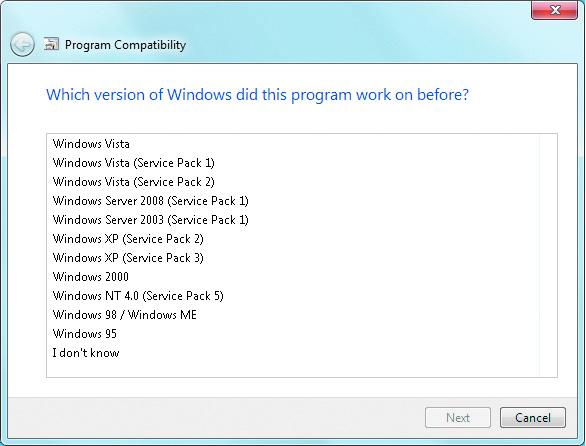Click empty area below I don't know
The image size is (586, 446).
pyautogui.click(x=293, y=369)
